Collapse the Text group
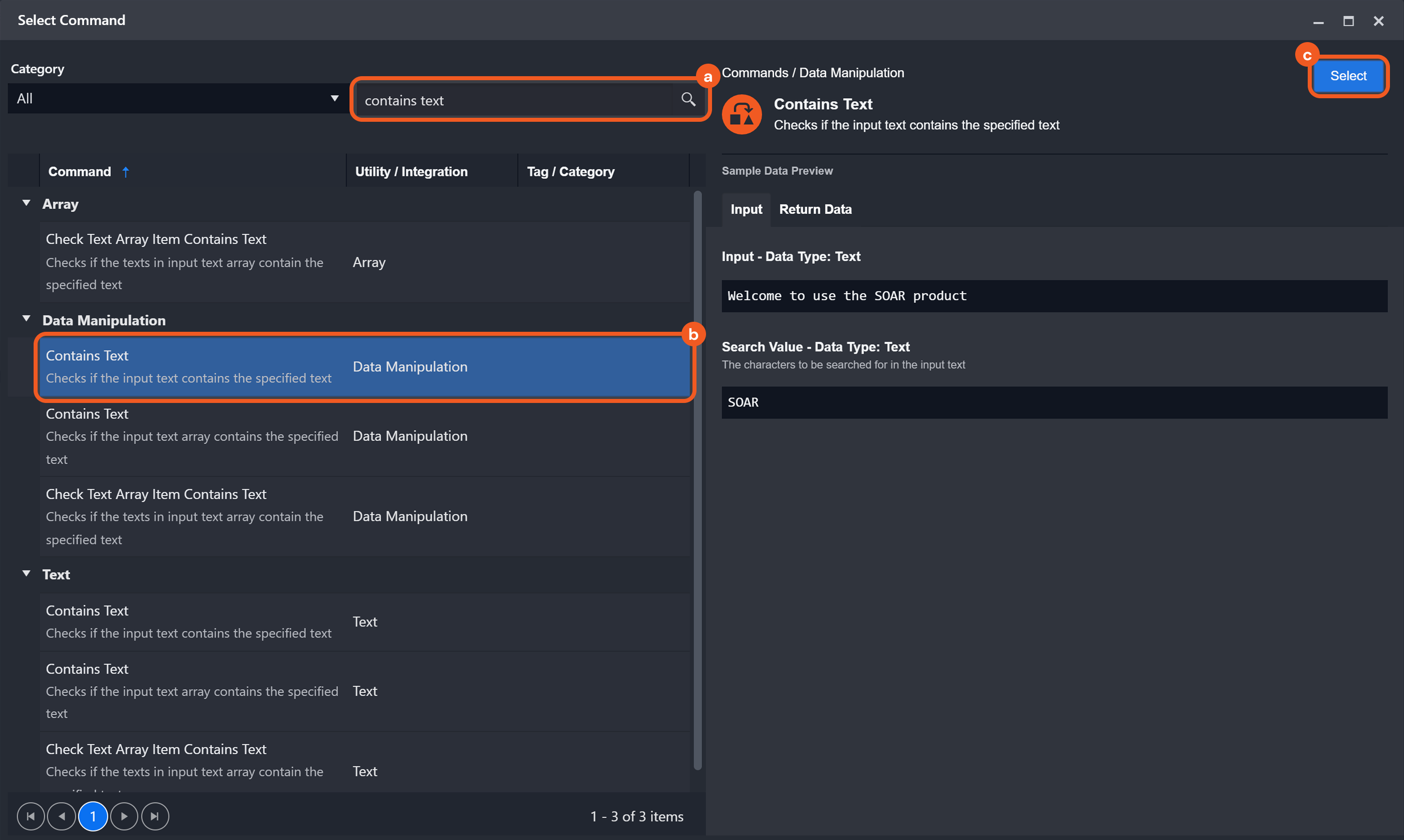 tap(26, 573)
